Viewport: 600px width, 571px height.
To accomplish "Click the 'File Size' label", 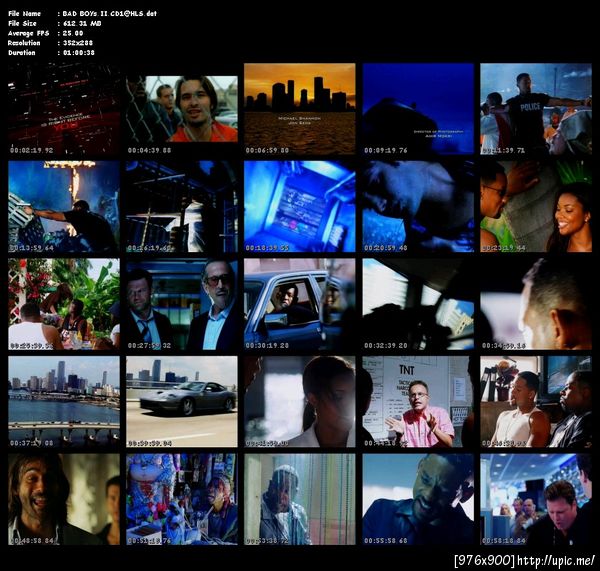I will click(22, 23).
